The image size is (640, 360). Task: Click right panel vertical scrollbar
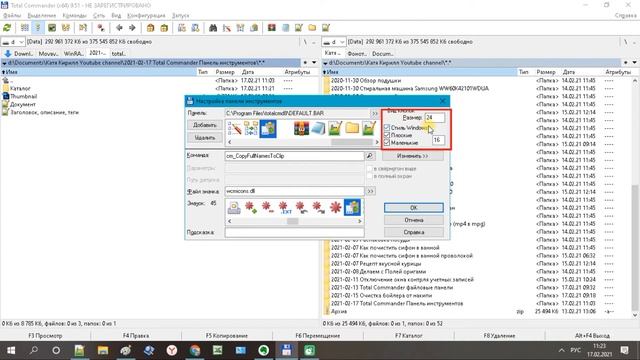(635, 198)
